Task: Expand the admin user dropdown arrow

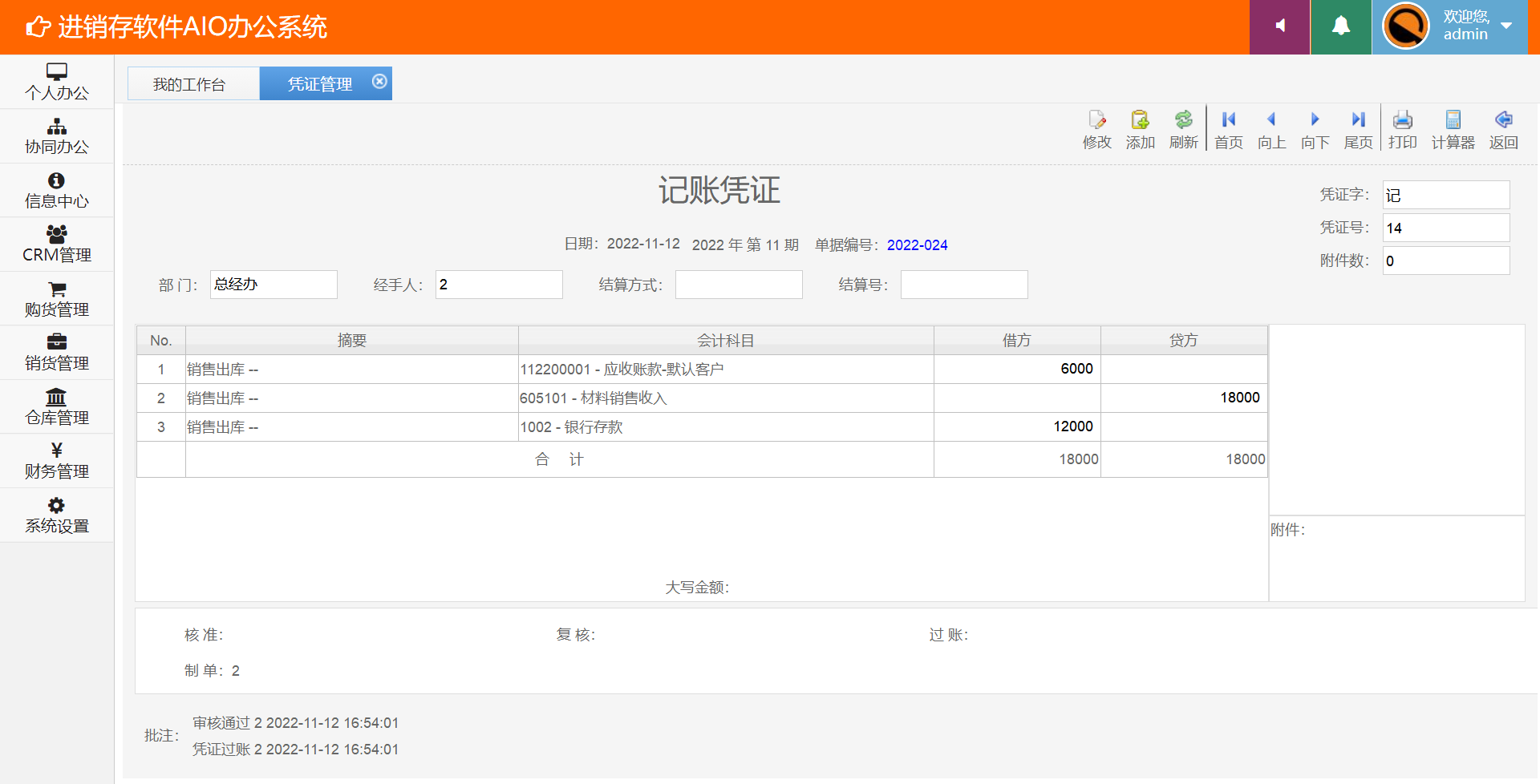Action: click(1506, 26)
